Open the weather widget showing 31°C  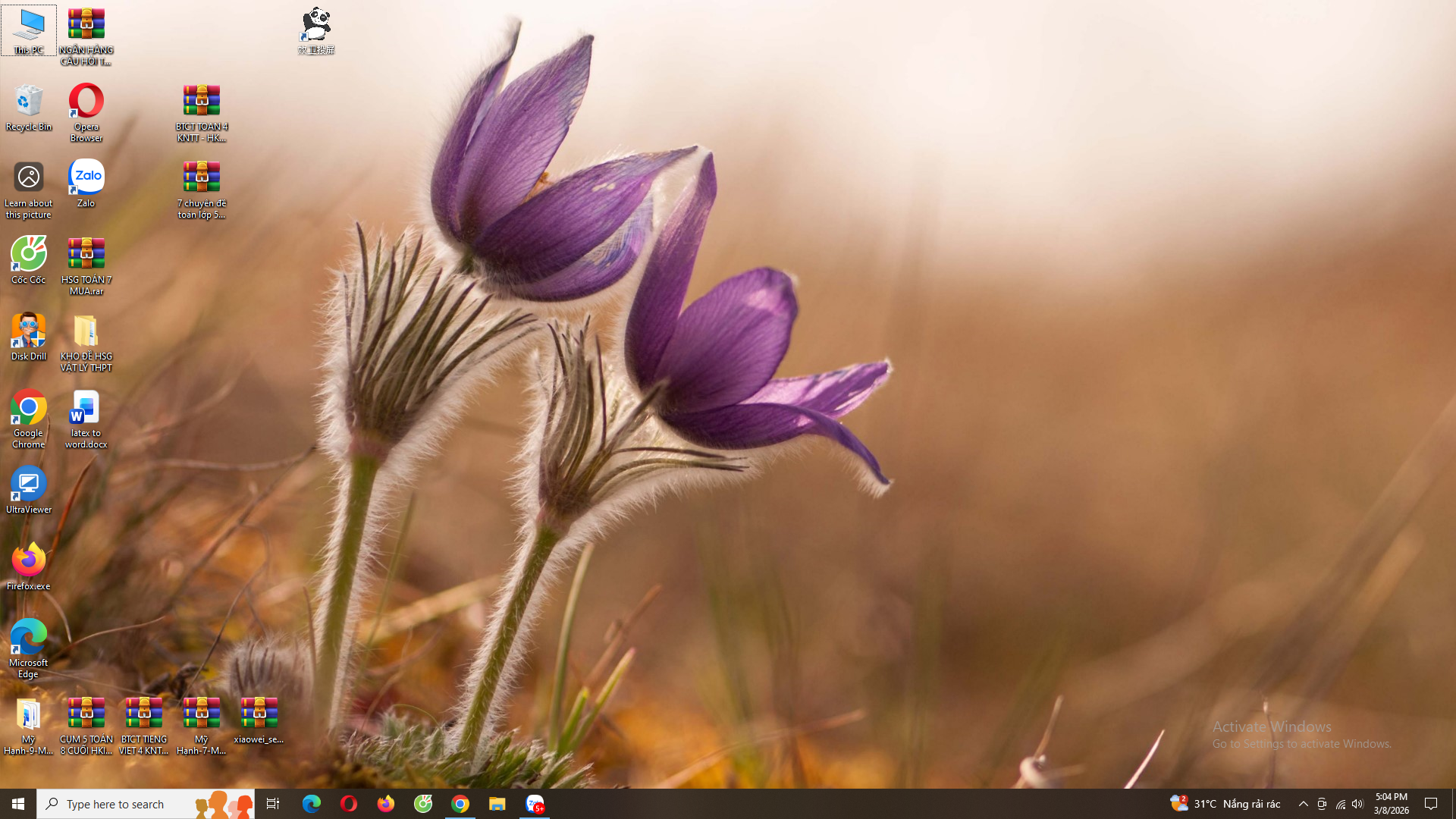pyautogui.click(x=1225, y=804)
